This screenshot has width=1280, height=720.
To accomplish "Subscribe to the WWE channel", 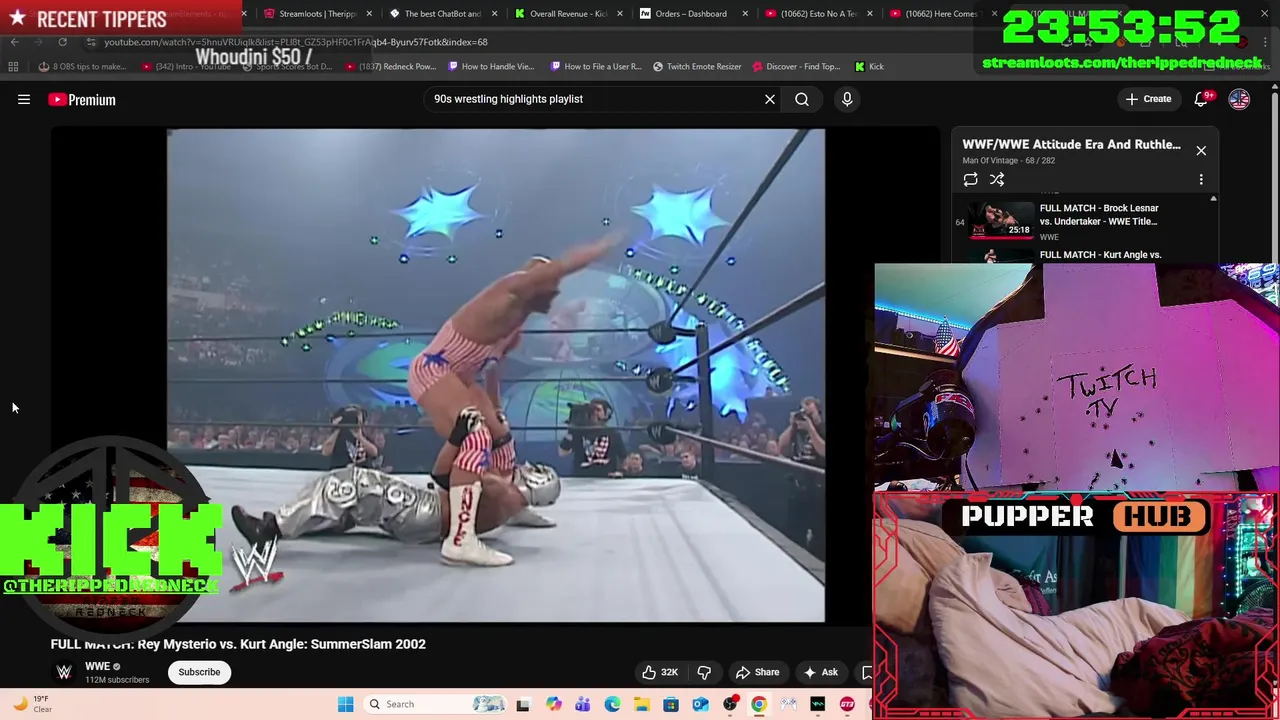I will pos(199,672).
